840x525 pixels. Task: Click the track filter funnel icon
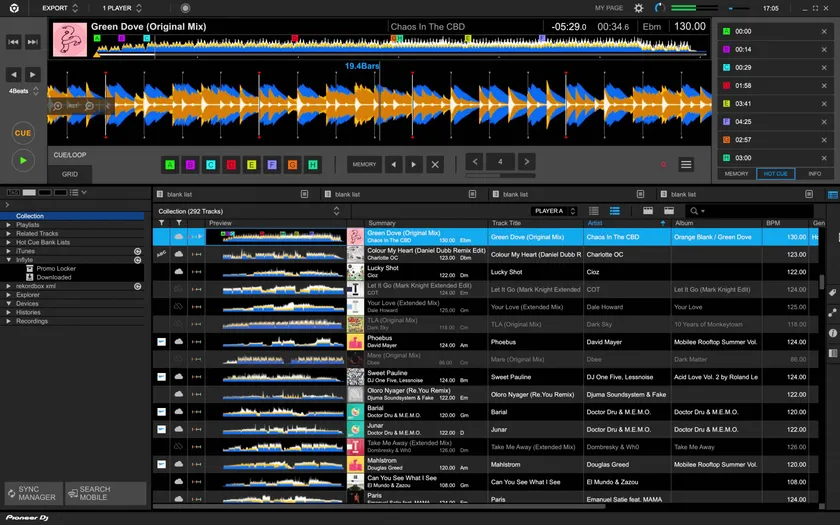point(162,223)
